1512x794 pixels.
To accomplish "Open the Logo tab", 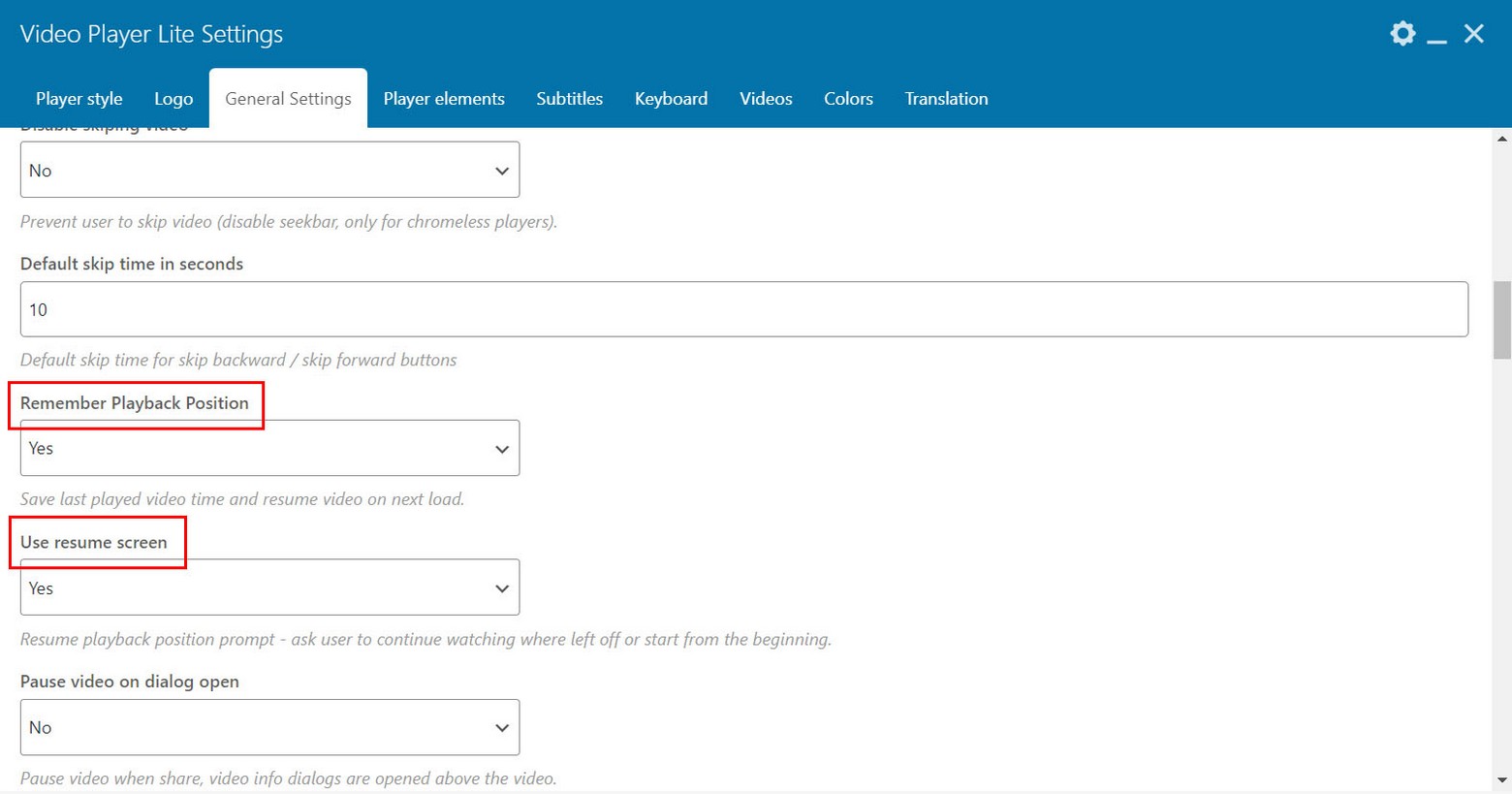I will (x=173, y=99).
